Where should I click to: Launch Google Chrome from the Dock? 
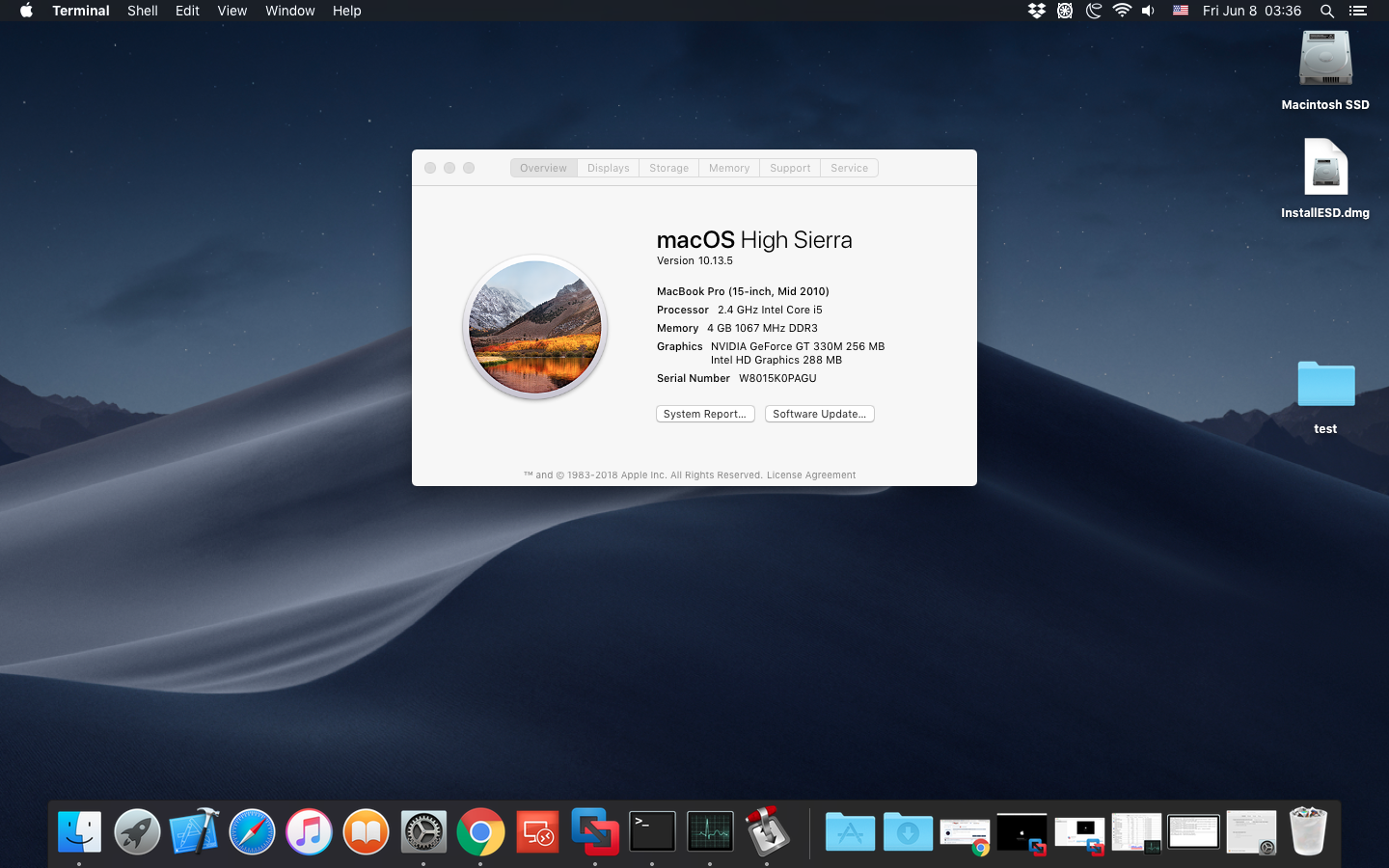480,831
